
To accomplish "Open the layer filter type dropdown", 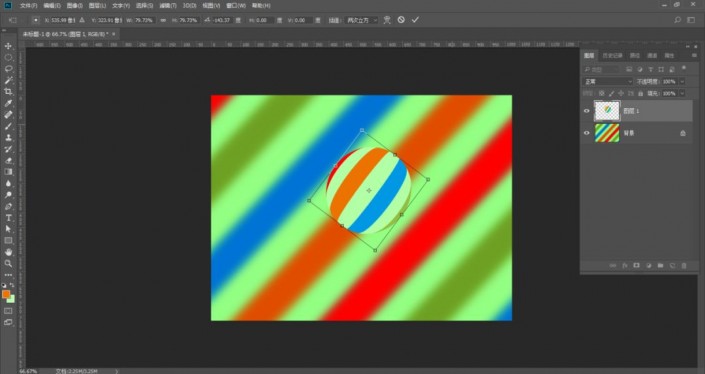I will click(601, 70).
